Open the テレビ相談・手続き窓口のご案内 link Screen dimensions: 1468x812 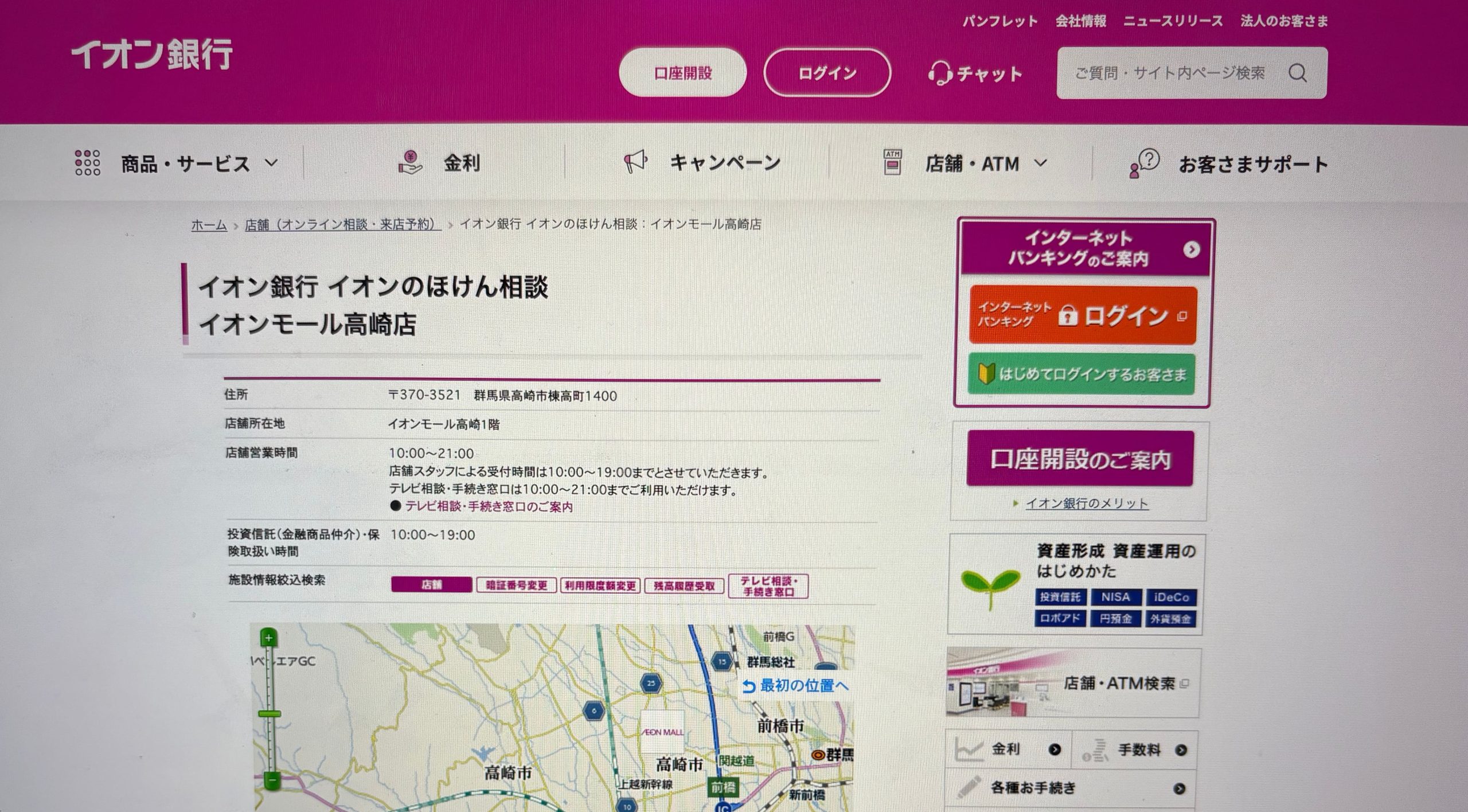(x=489, y=507)
